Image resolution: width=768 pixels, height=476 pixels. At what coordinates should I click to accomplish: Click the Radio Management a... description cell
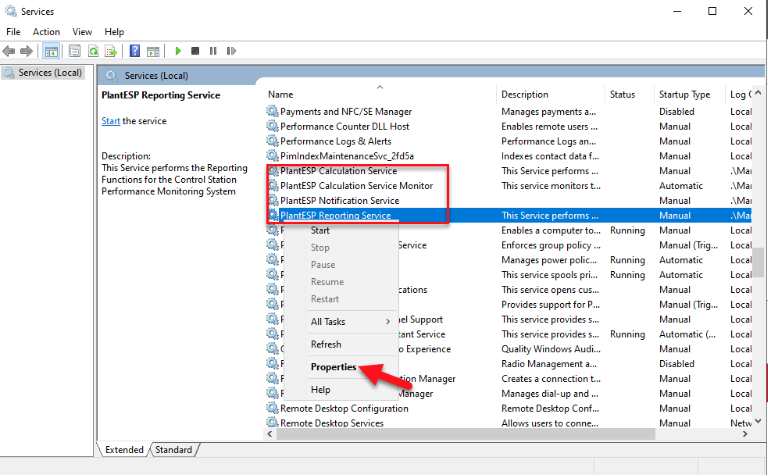(549, 364)
